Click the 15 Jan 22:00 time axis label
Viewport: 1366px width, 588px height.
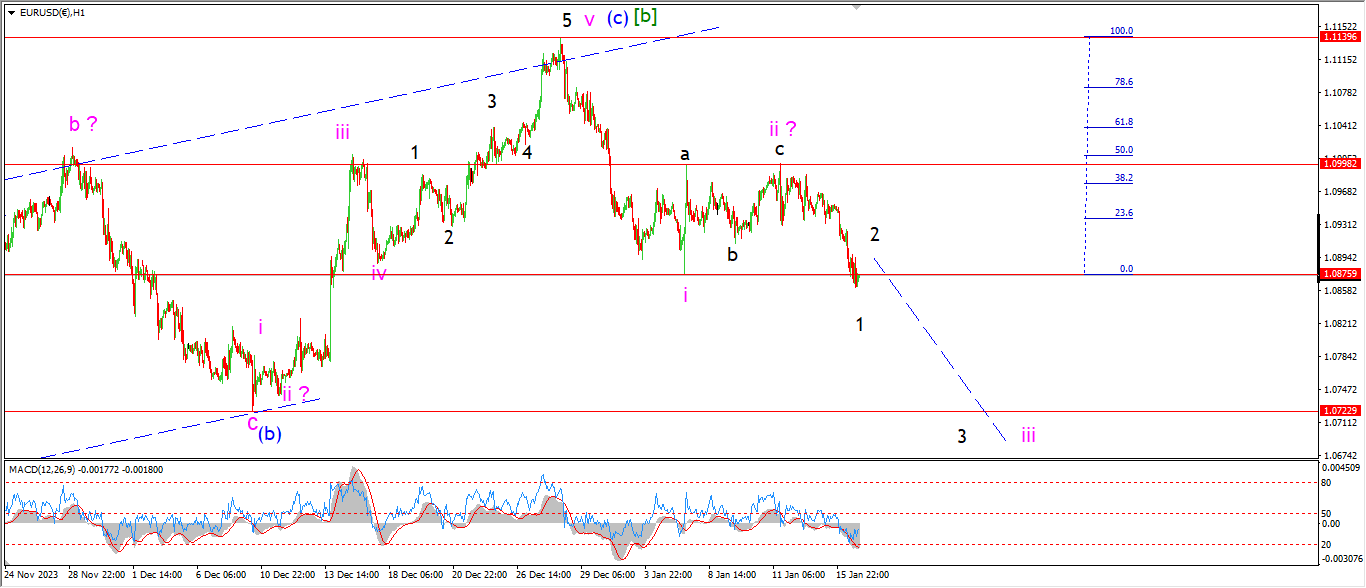[862, 575]
